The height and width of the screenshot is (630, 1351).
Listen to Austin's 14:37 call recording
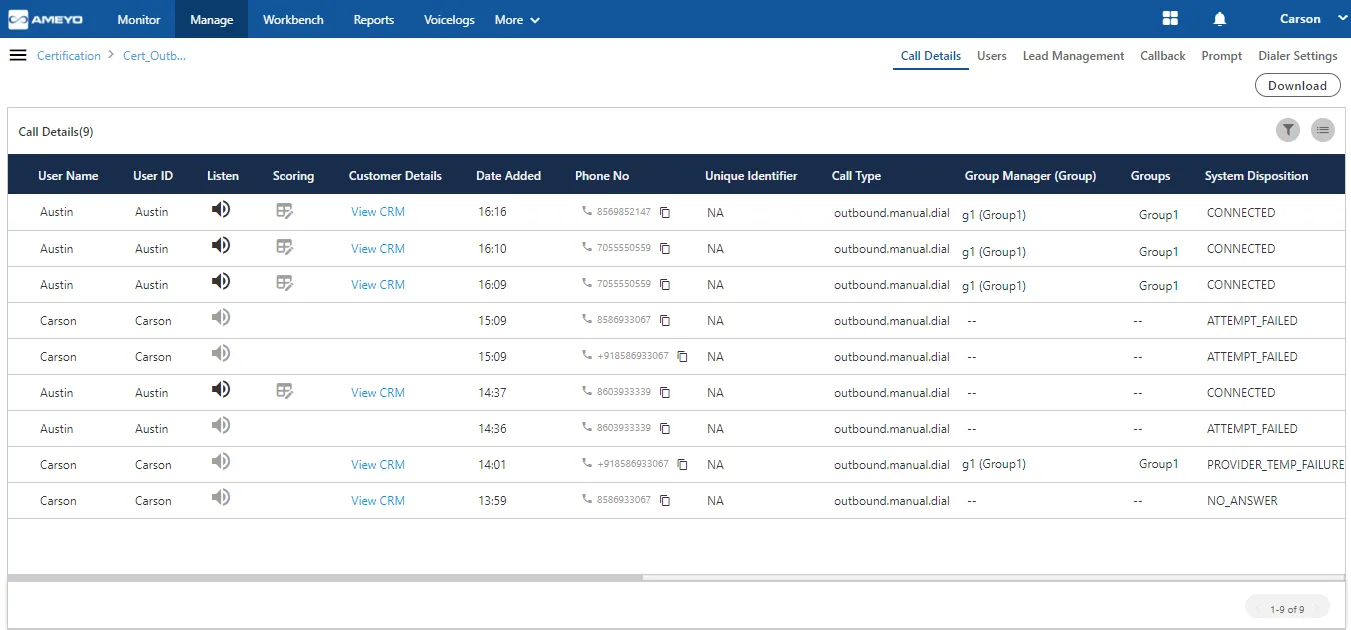(x=221, y=389)
